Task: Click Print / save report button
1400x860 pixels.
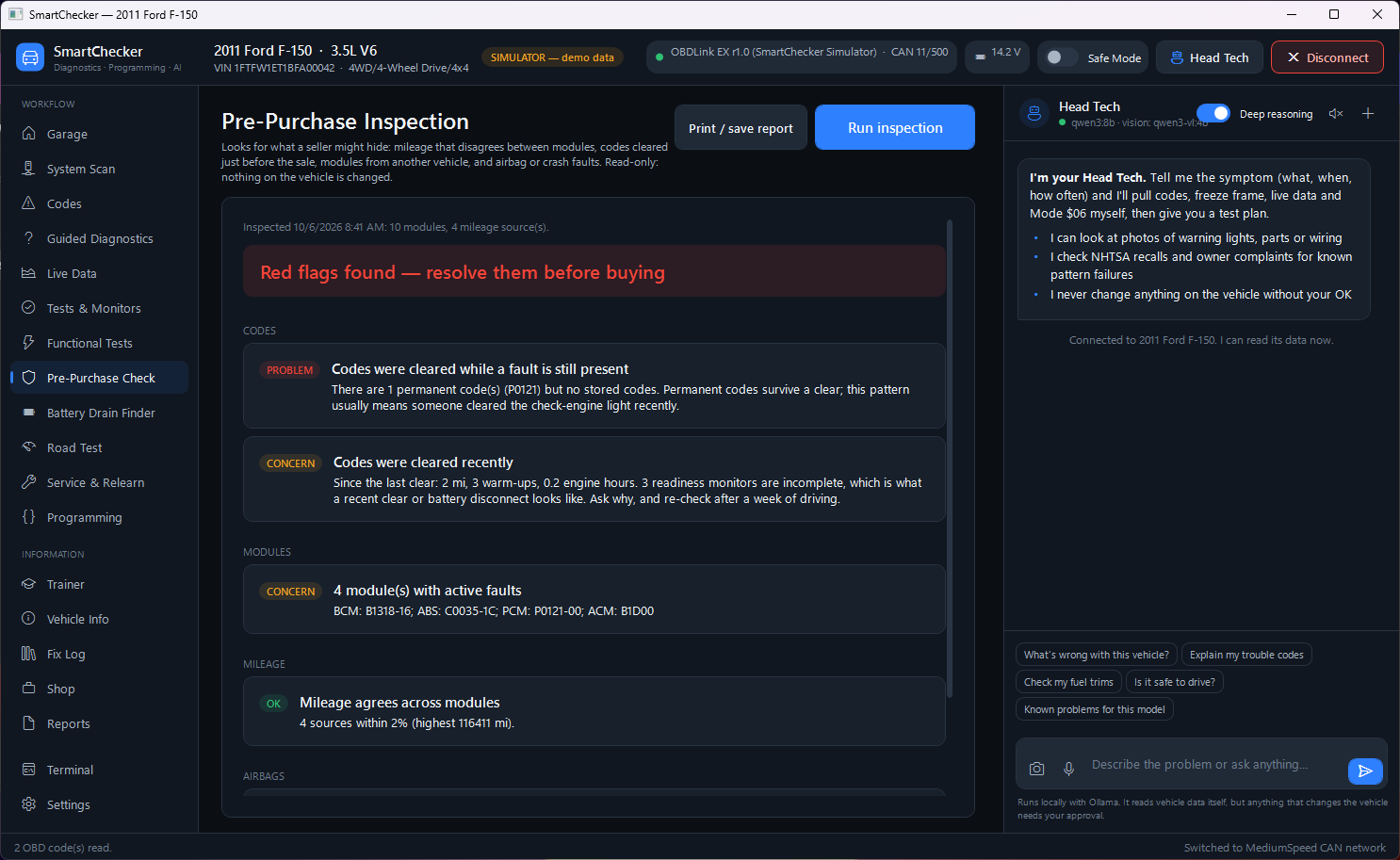Action: [x=741, y=127]
